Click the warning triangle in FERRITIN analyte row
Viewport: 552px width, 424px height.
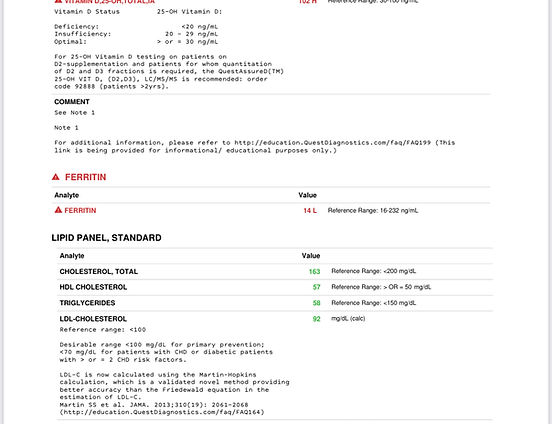(x=58, y=210)
